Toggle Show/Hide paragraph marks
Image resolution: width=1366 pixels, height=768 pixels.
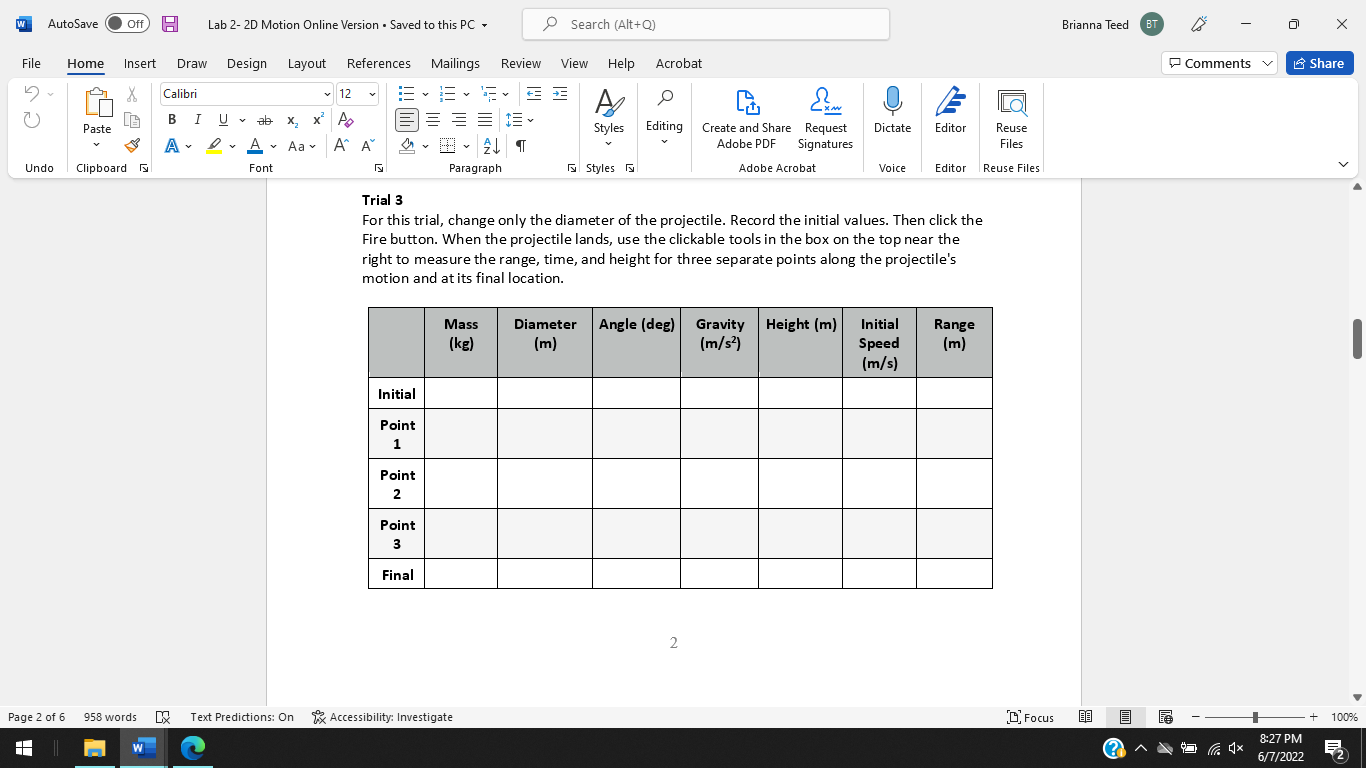520,146
